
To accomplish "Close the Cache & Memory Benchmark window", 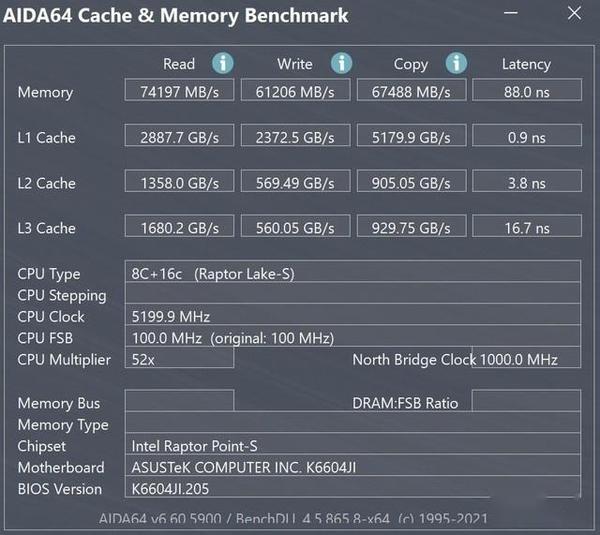I will 574,15.
